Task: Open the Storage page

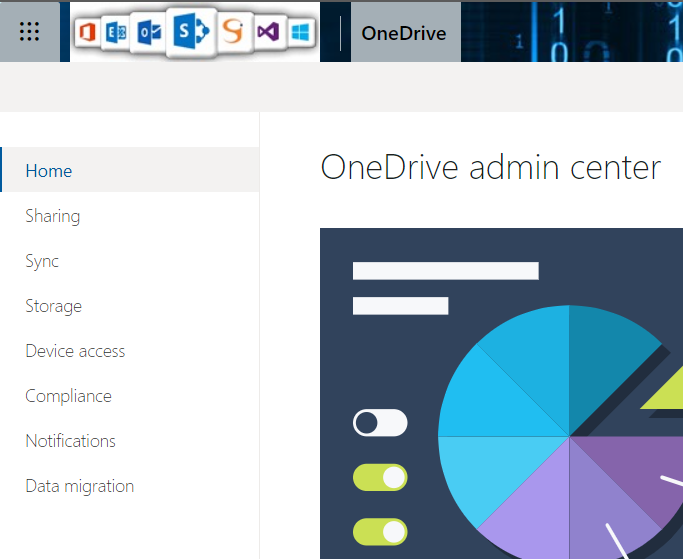Action: [x=54, y=306]
